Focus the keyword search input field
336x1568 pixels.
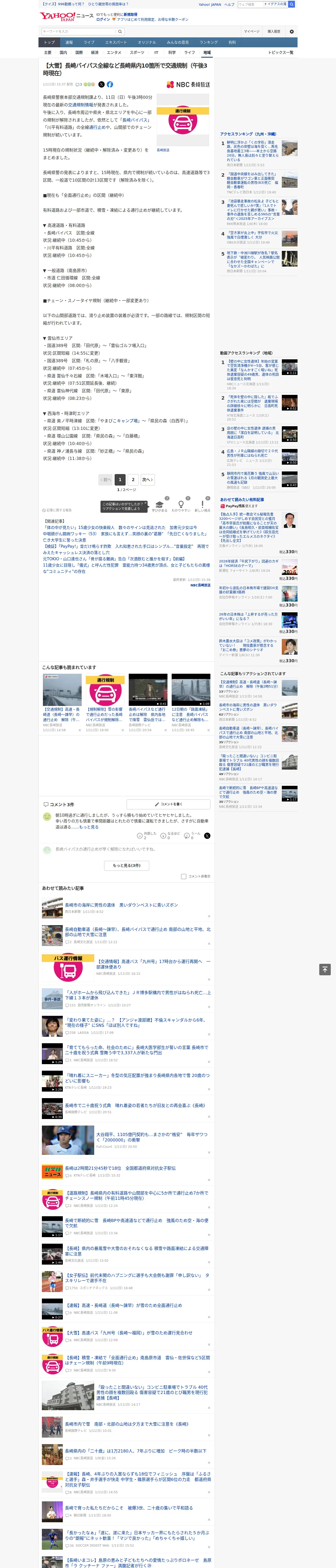[x=79, y=32]
